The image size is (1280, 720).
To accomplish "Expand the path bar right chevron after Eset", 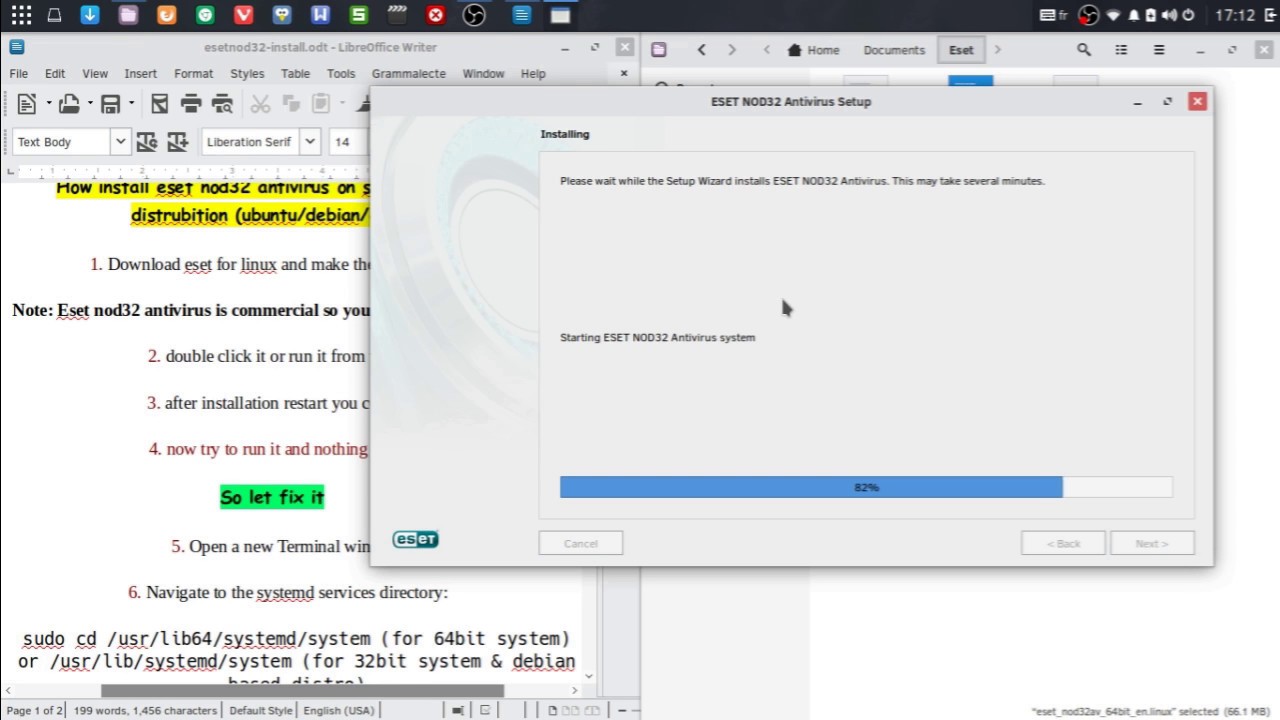I will (x=997, y=49).
